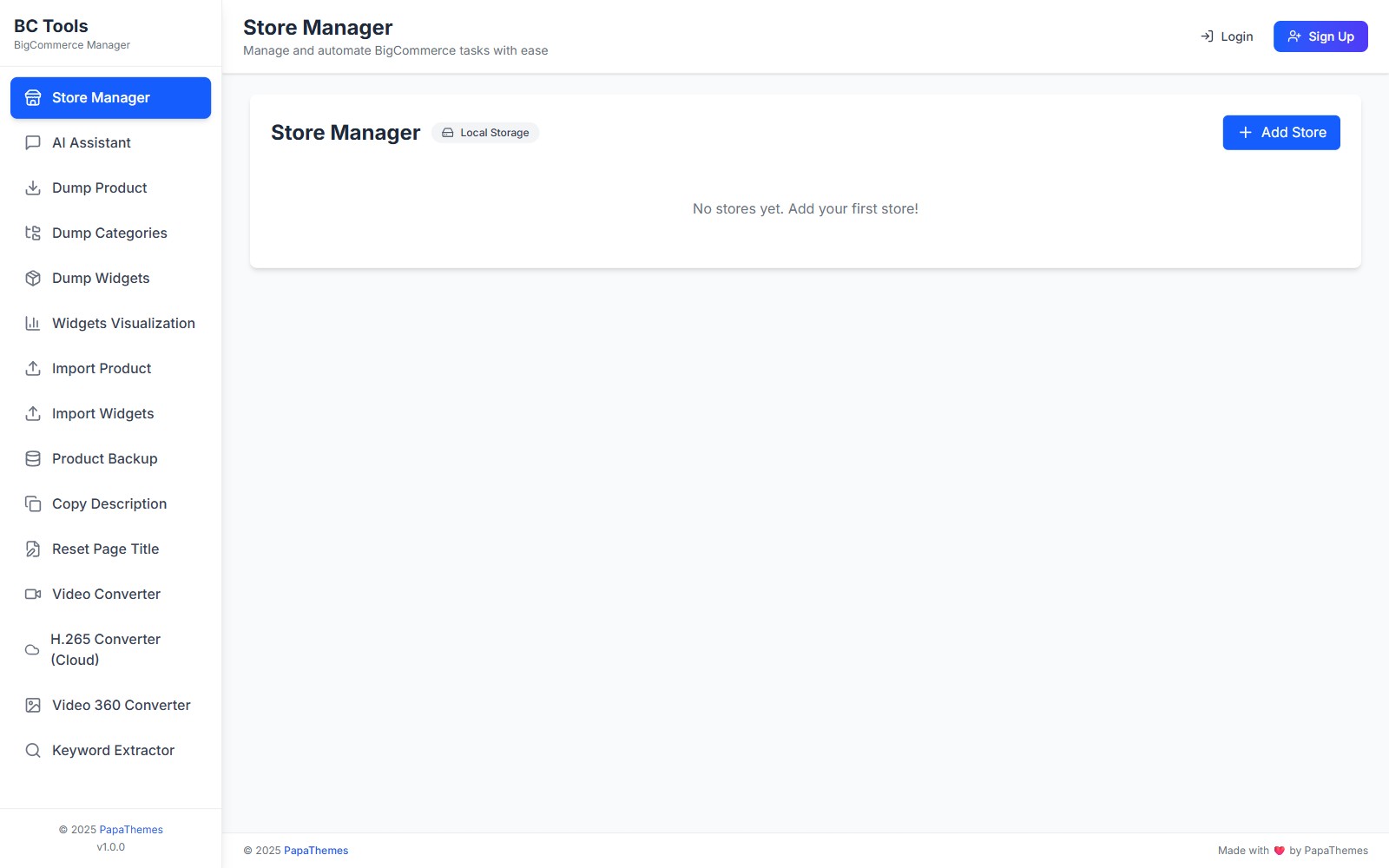Click the heart icon in footer
The width and height of the screenshot is (1389, 868).
click(x=1279, y=851)
